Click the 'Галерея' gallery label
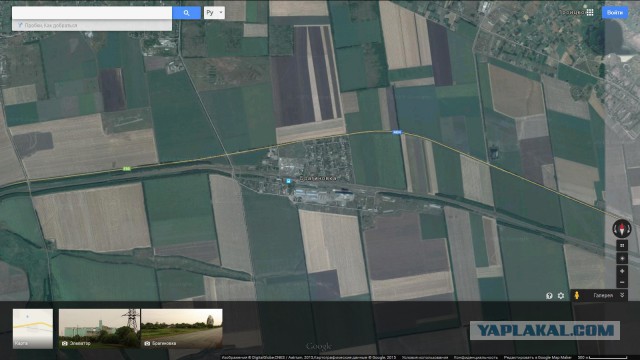Viewport: 640px width, 360px height. (x=603, y=296)
